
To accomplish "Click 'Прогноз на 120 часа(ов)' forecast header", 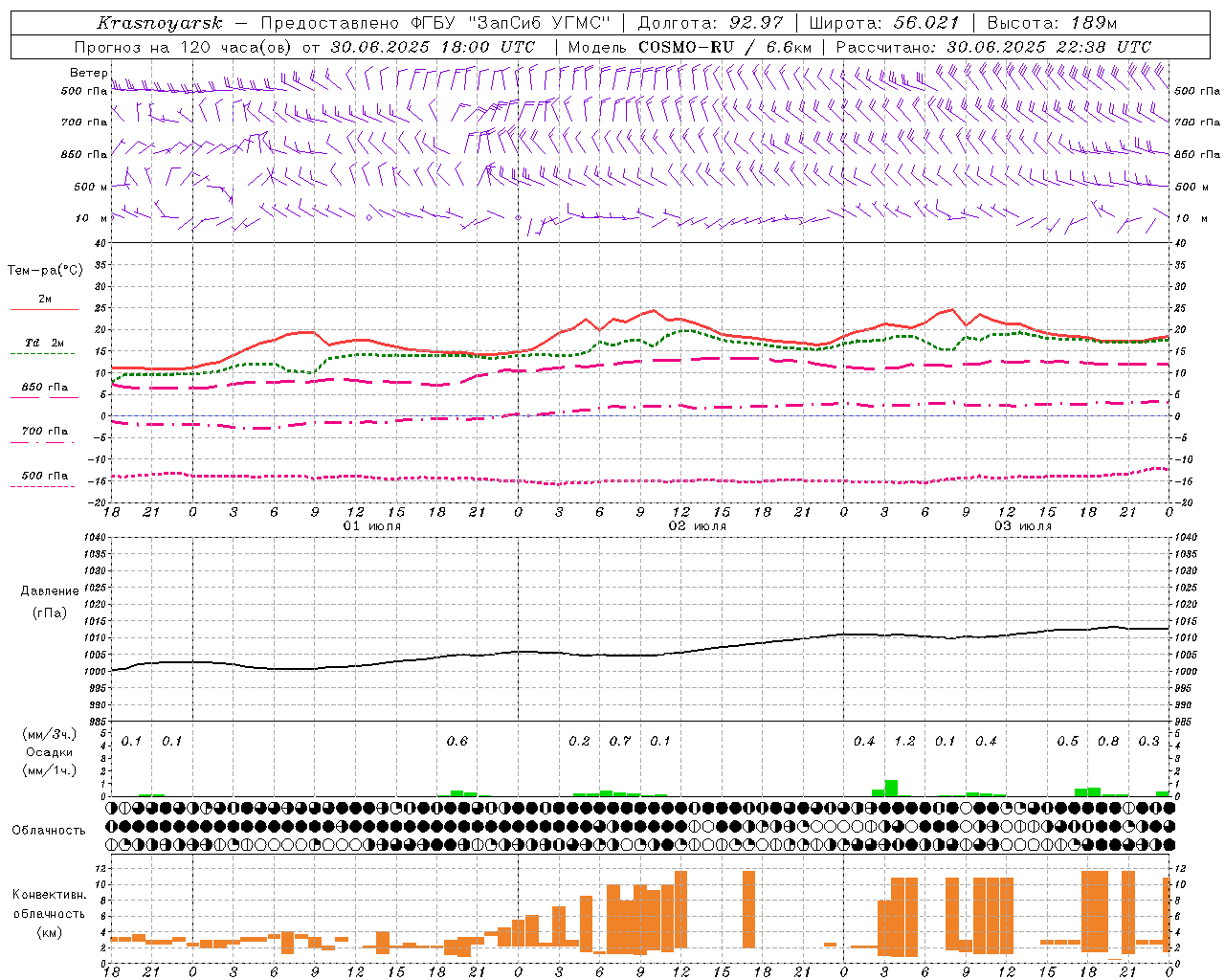I will [x=185, y=47].
